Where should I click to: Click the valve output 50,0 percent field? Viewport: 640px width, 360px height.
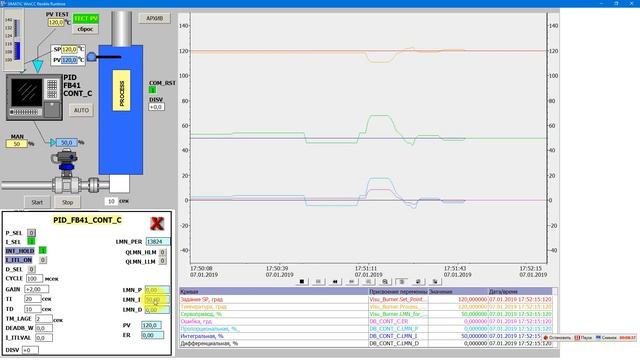coord(67,142)
